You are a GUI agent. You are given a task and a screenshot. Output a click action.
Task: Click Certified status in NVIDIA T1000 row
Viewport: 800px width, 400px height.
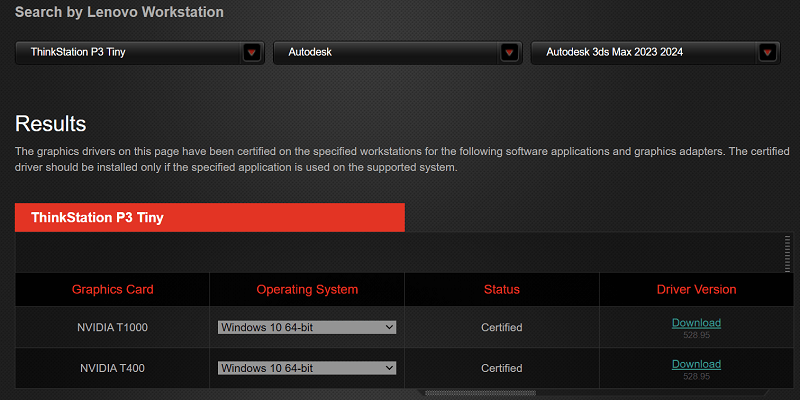click(502, 328)
